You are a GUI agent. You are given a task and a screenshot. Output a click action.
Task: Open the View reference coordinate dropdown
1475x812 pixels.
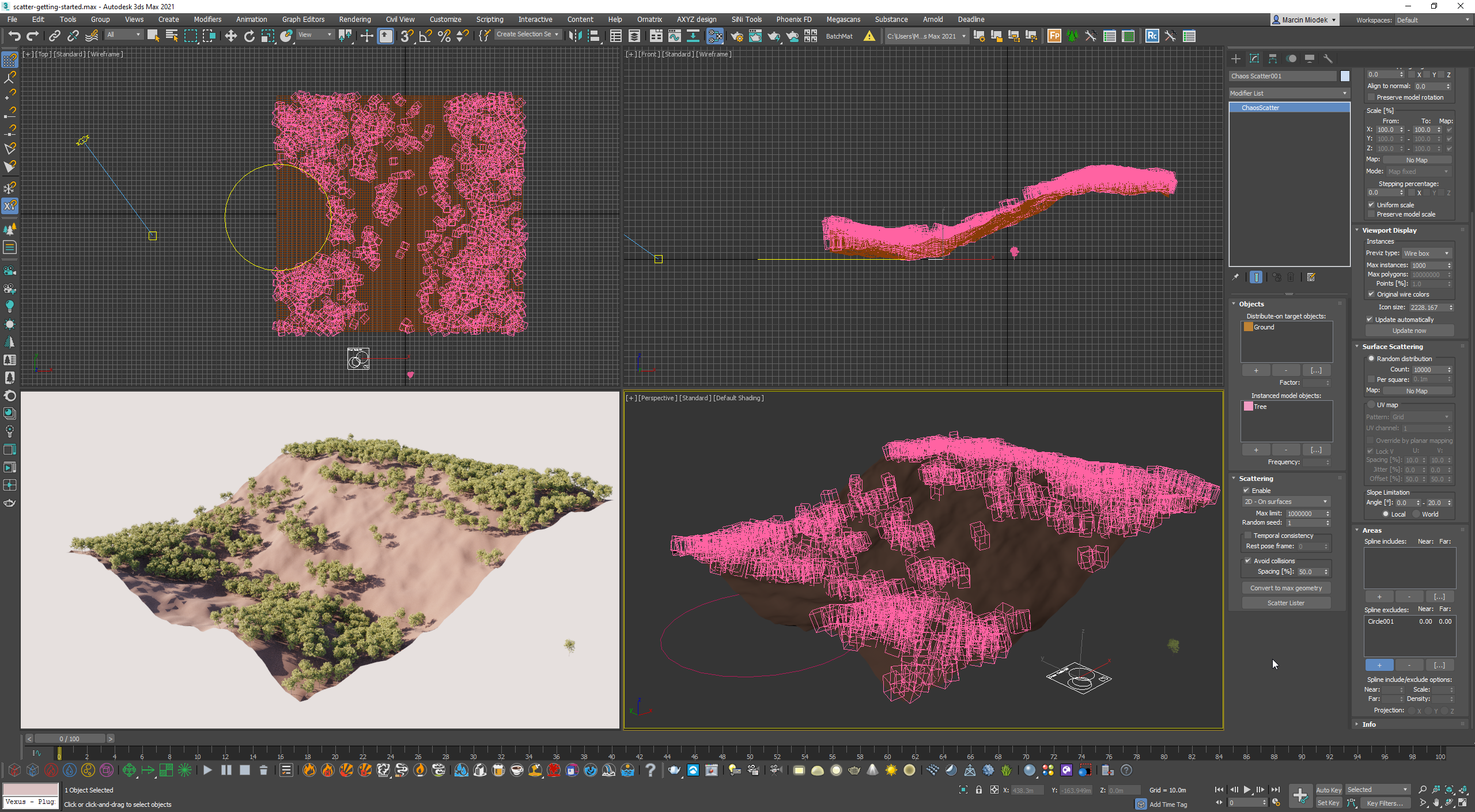click(x=315, y=35)
